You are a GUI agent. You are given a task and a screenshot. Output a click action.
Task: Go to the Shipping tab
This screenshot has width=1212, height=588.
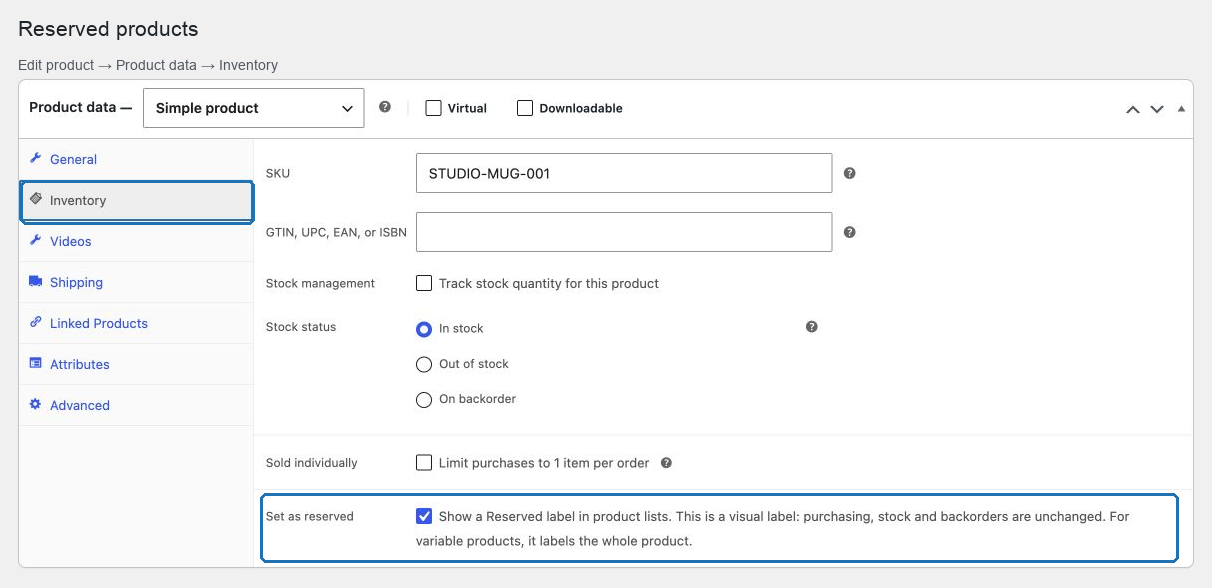(x=136, y=282)
